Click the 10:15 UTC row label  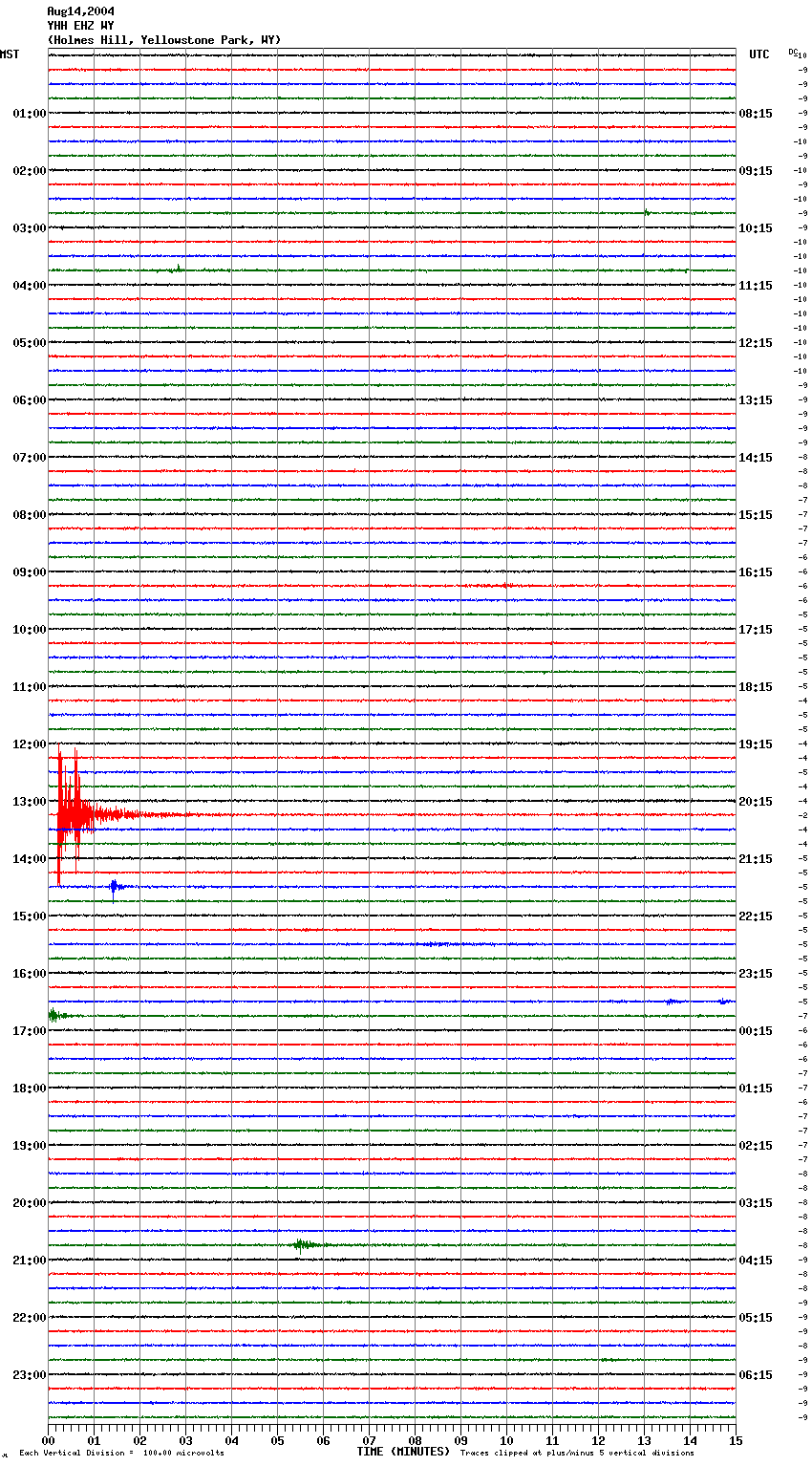coord(756,228)
